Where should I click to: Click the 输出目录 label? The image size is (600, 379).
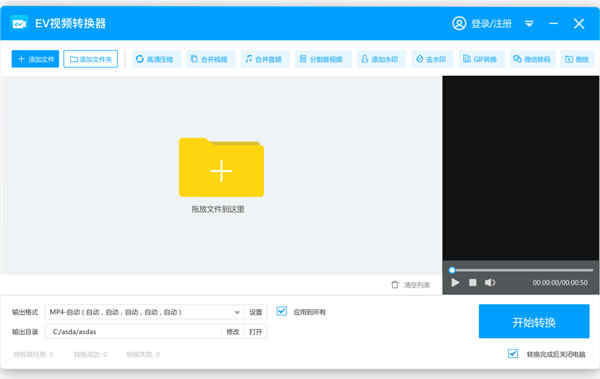(25, 332)
